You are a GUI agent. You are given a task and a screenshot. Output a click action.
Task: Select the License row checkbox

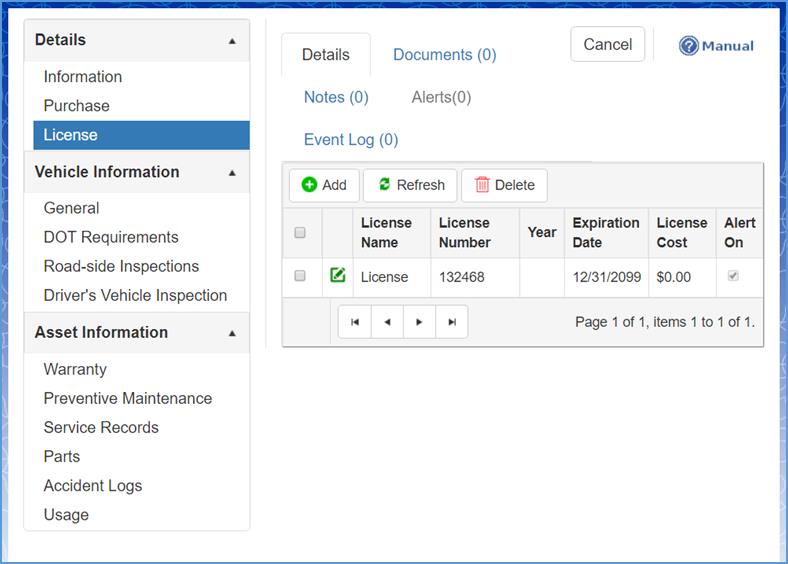(x=300, y=276)
